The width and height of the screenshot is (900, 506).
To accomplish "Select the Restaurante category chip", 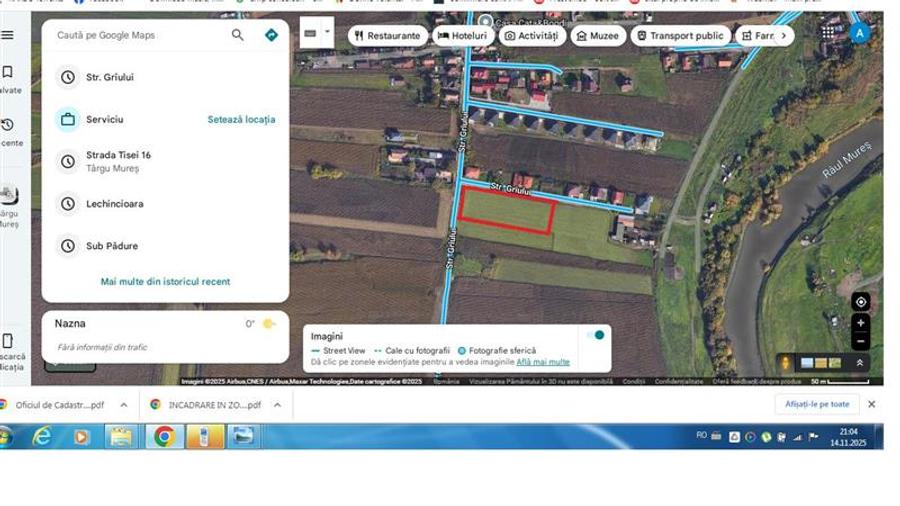I will (x=387, y=36).
